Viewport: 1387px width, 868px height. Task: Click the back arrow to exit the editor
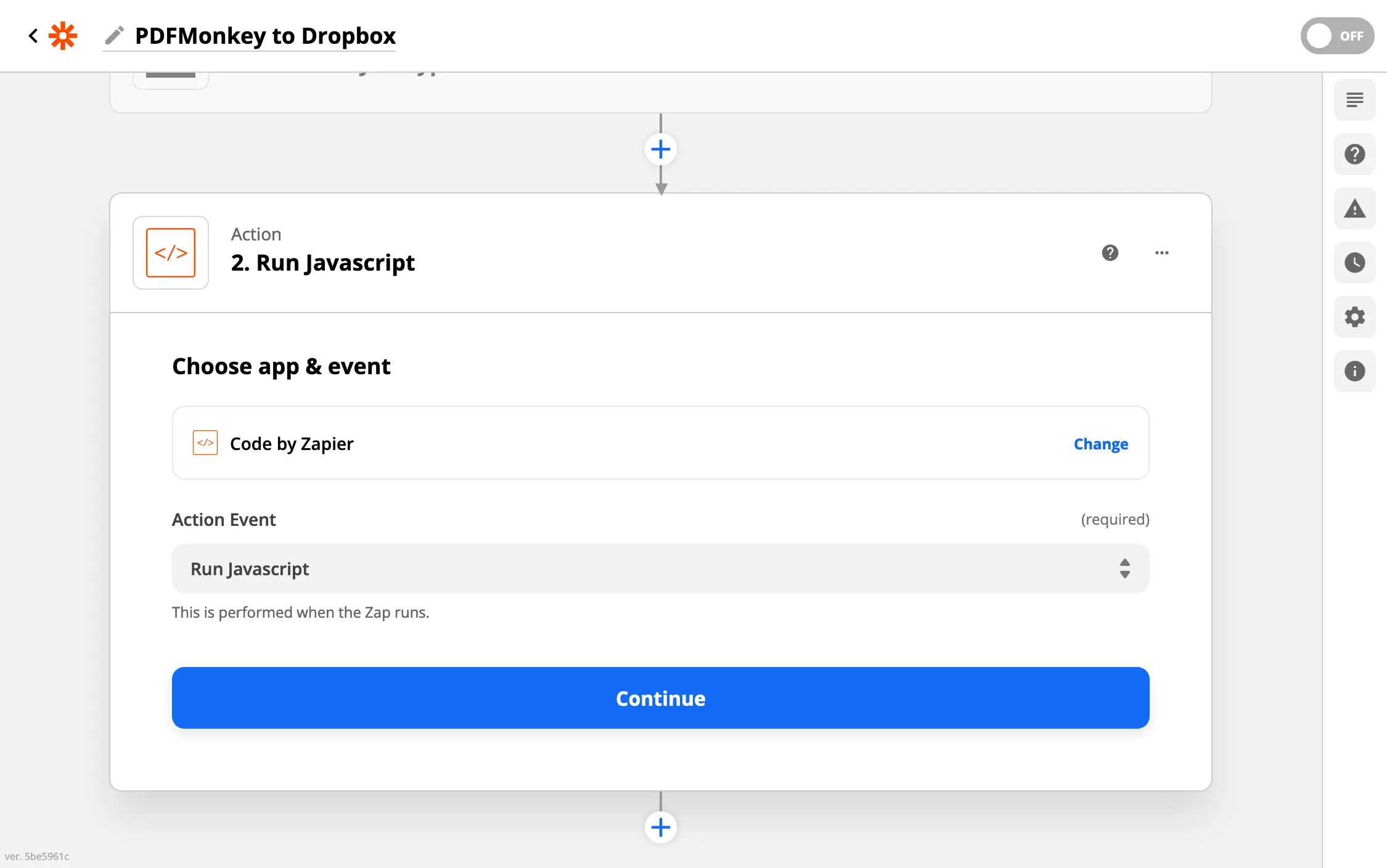(x=33, y=36)
